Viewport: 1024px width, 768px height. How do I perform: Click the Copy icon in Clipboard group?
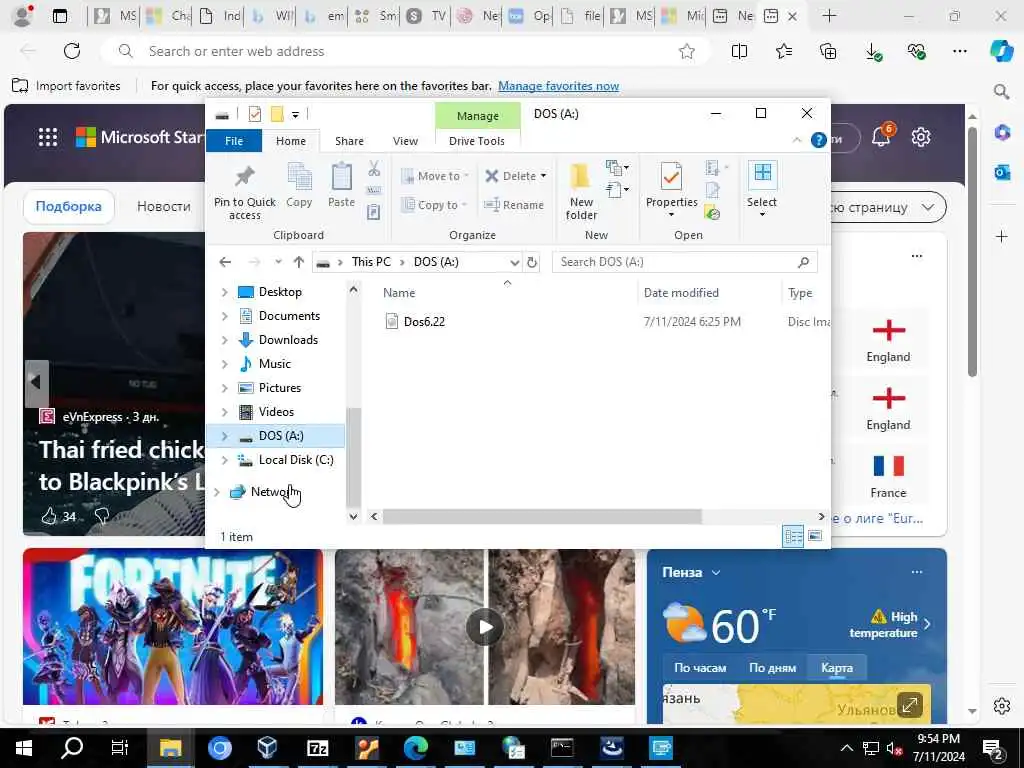click(x=299, y=178)
